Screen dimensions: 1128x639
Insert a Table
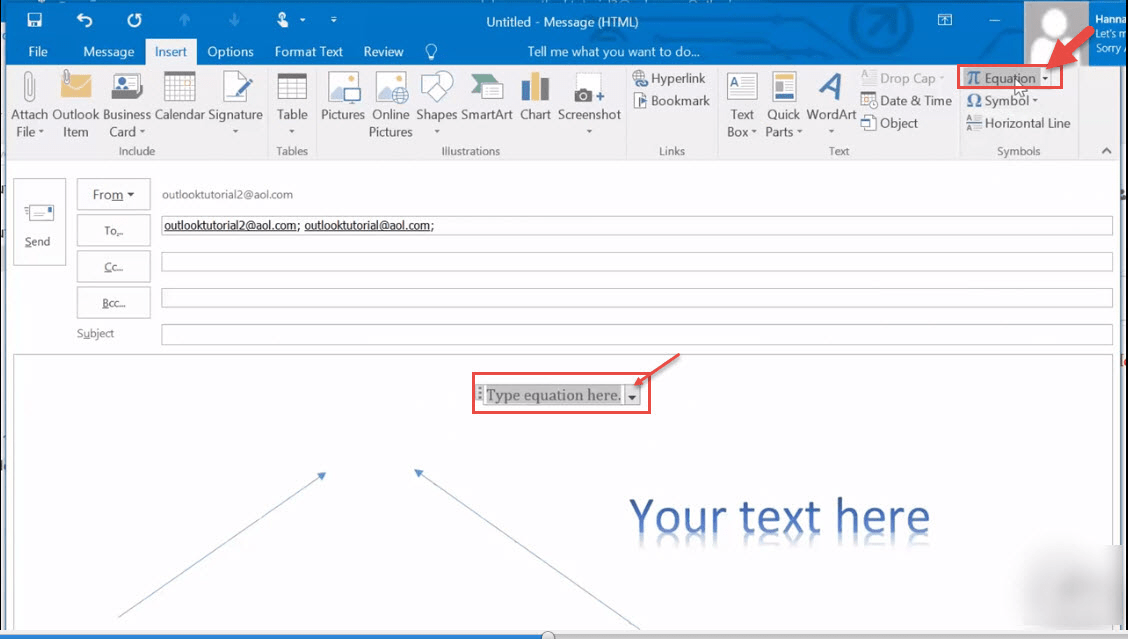pos(292,105)
